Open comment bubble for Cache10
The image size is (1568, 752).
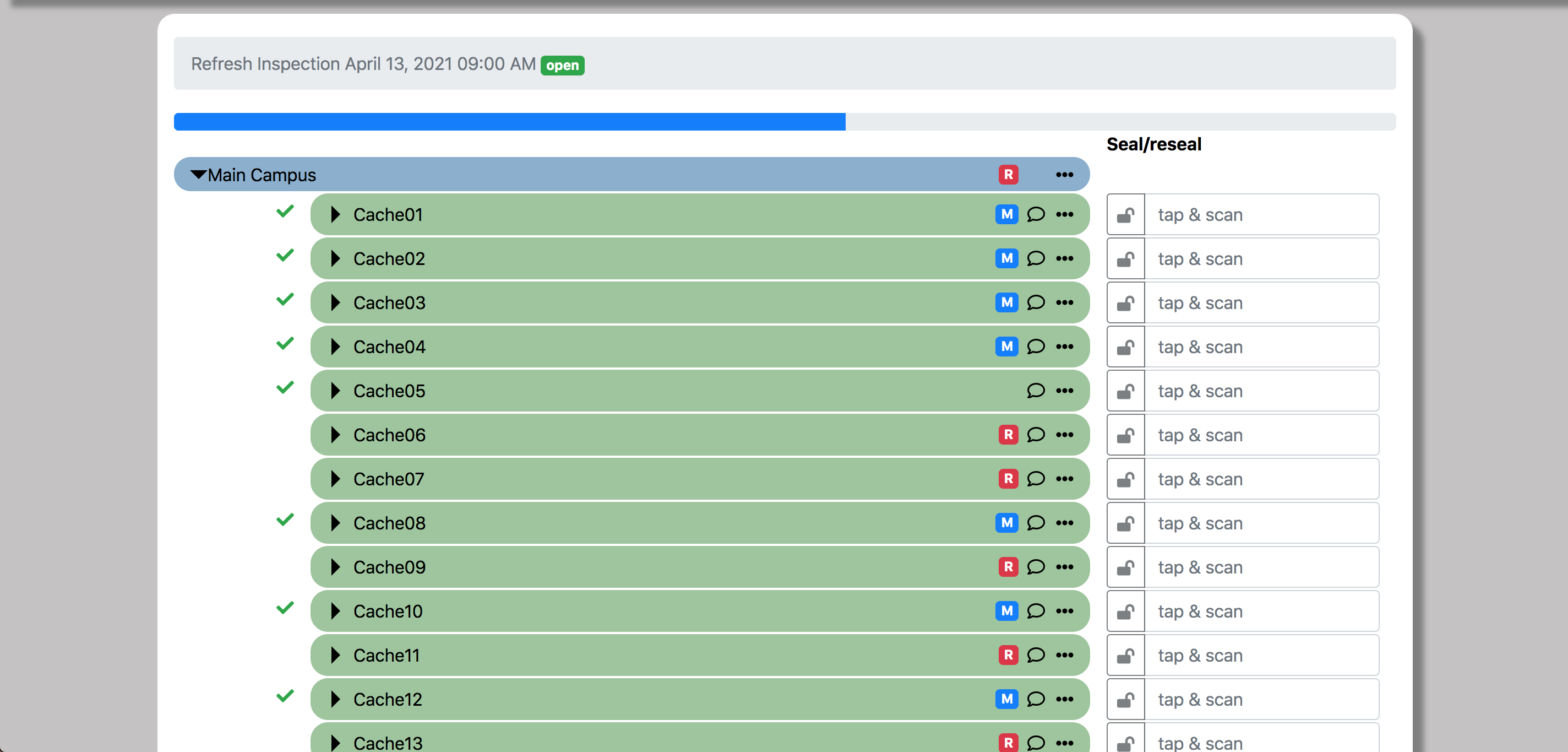point(1036,612)
